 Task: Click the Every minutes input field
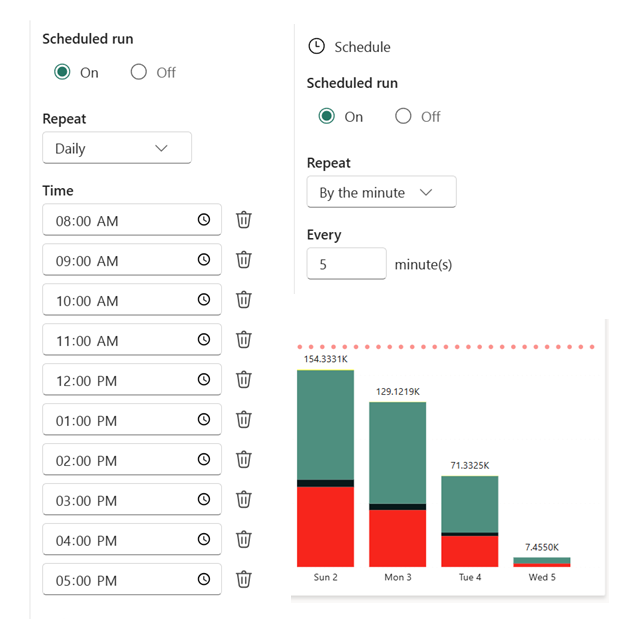click(346, 264)
